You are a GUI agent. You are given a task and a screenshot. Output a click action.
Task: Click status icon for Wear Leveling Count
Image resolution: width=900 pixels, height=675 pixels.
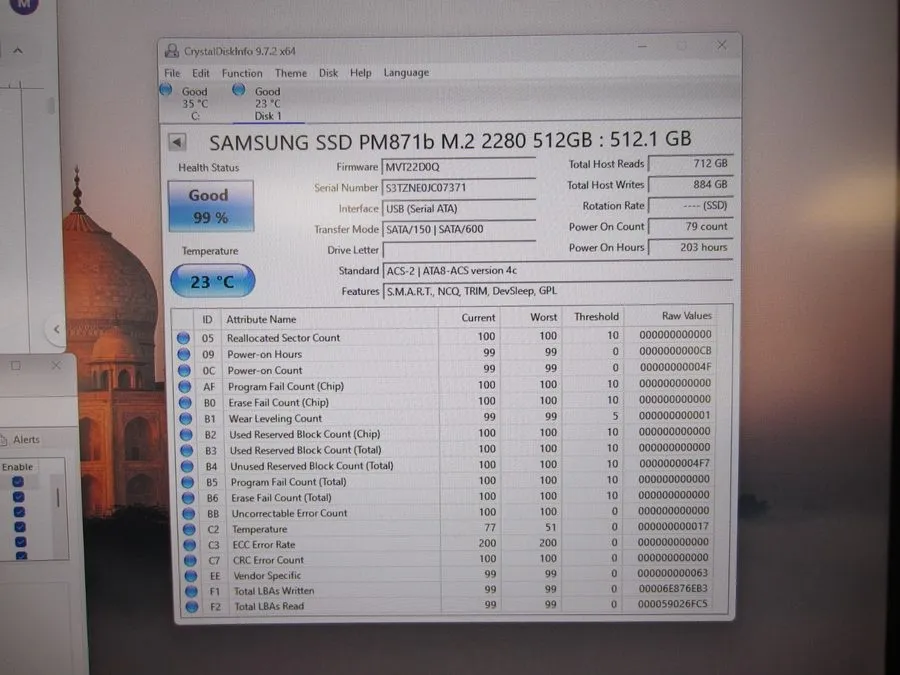click(x=186, y=418)
